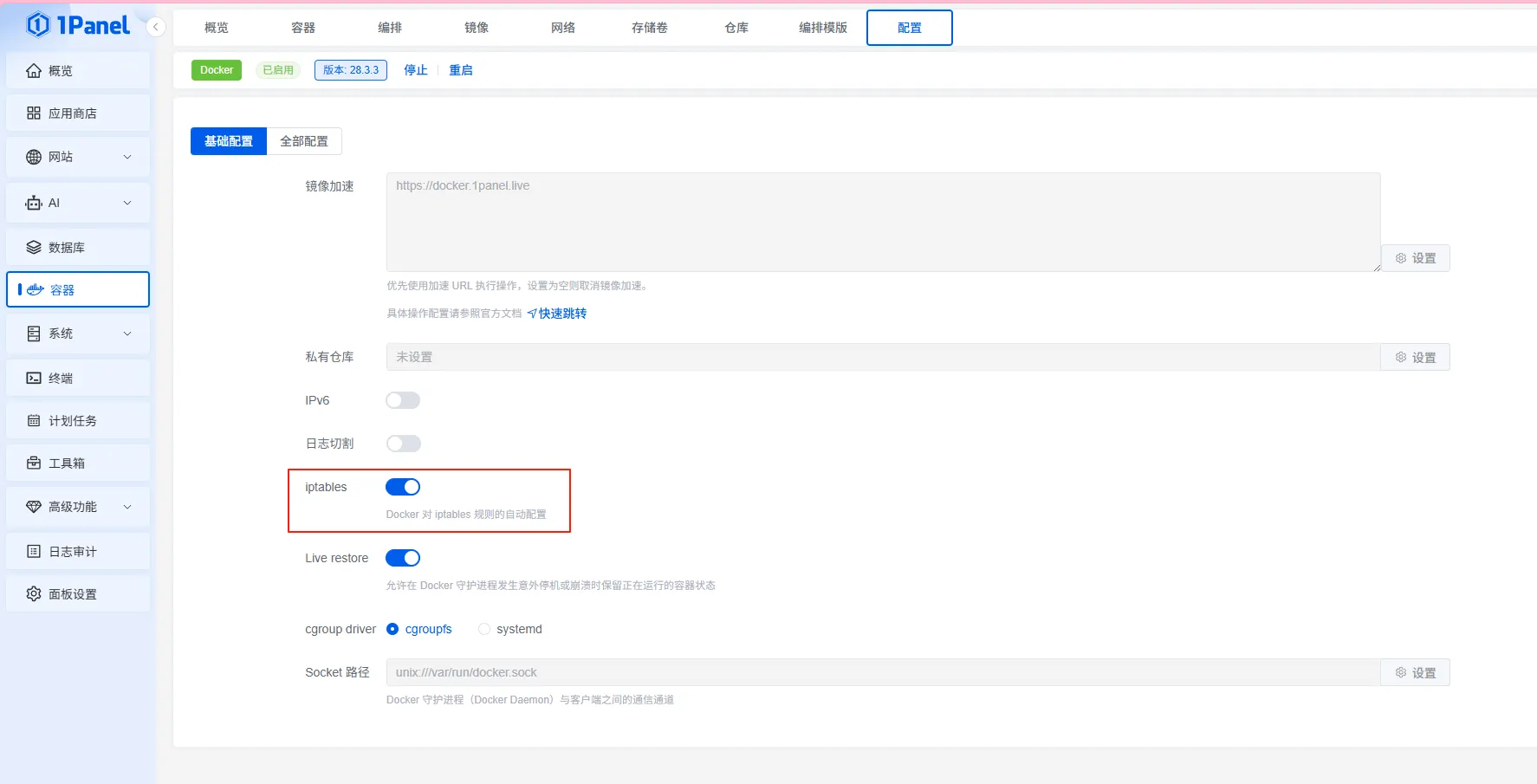Switch to the 容器 top tab
Viewport: 1537px width, 784px height.
303,28
